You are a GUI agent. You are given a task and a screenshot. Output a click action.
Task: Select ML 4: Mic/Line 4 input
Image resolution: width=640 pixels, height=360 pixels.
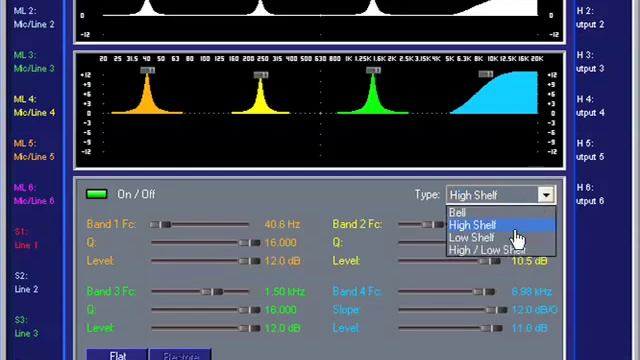34,106
